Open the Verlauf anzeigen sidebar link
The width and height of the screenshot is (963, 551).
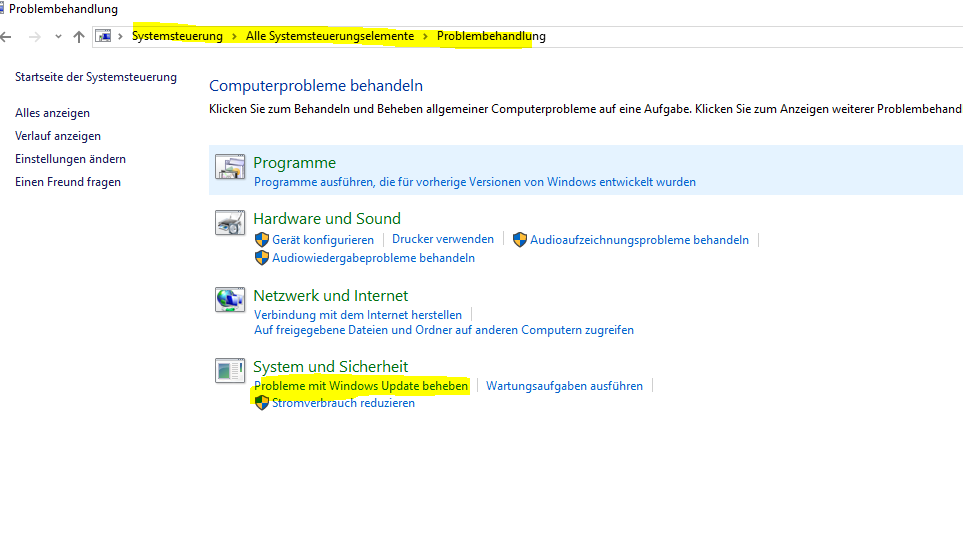58,136
